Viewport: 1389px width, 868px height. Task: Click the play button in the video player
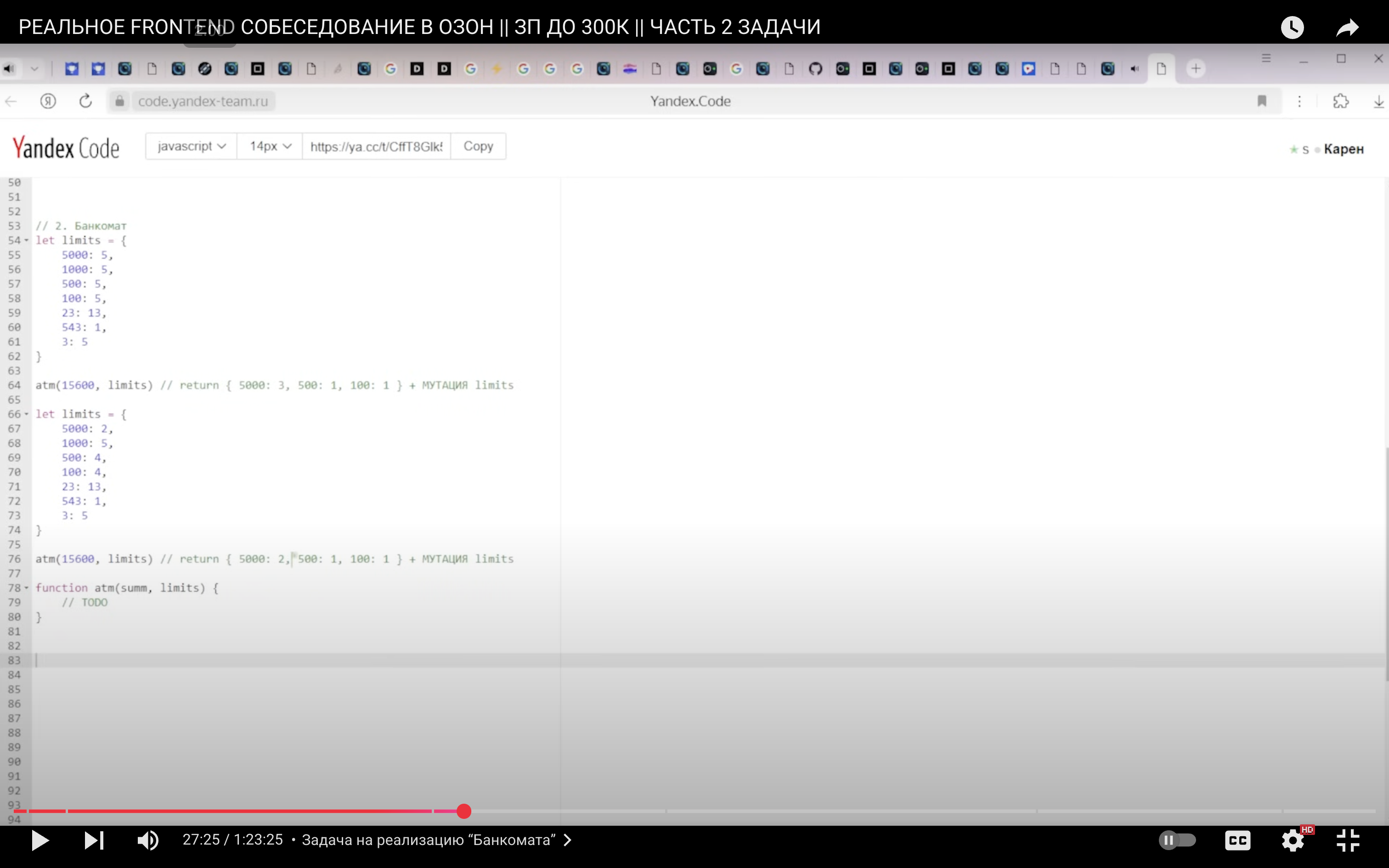pos(40,840)
